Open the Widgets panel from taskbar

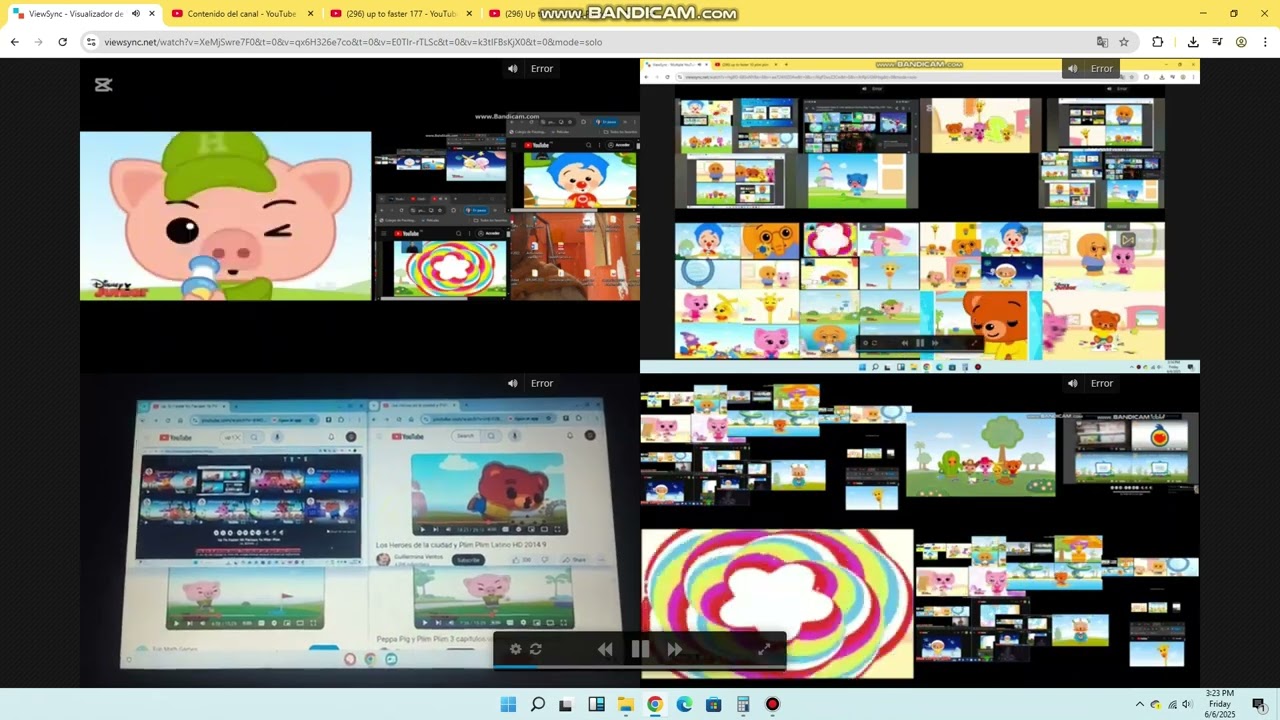pos(596,704)
